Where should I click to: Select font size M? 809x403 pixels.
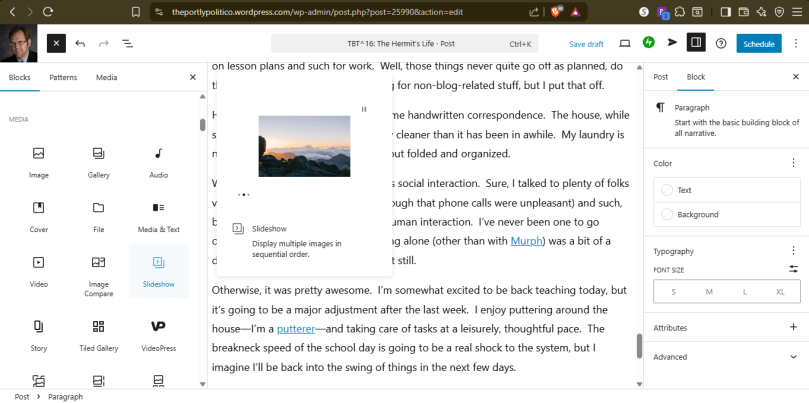point(708,291)
